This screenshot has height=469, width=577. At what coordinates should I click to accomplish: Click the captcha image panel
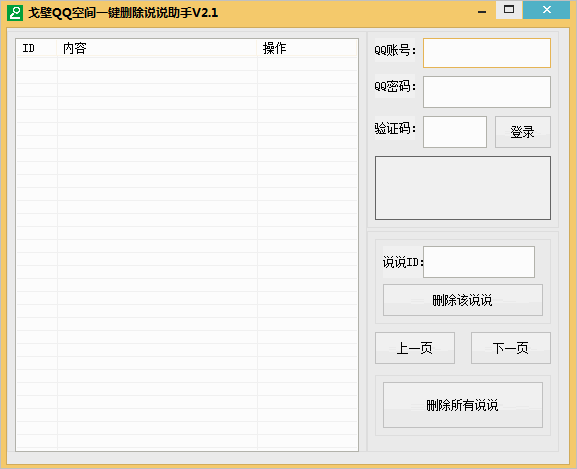click(x=463, y=188)
